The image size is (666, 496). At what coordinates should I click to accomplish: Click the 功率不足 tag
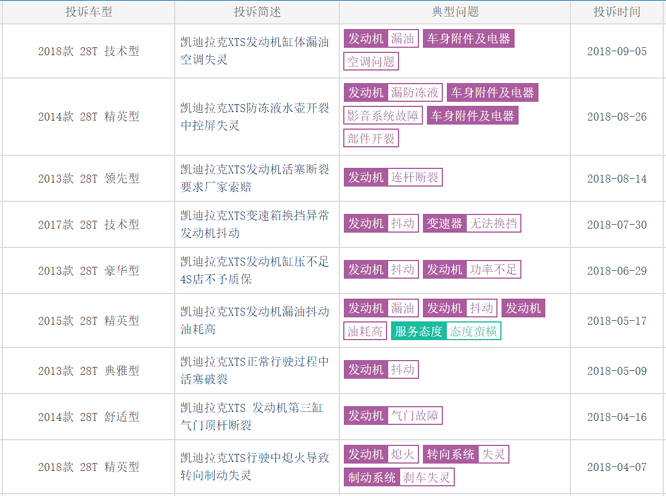point(493,270)
